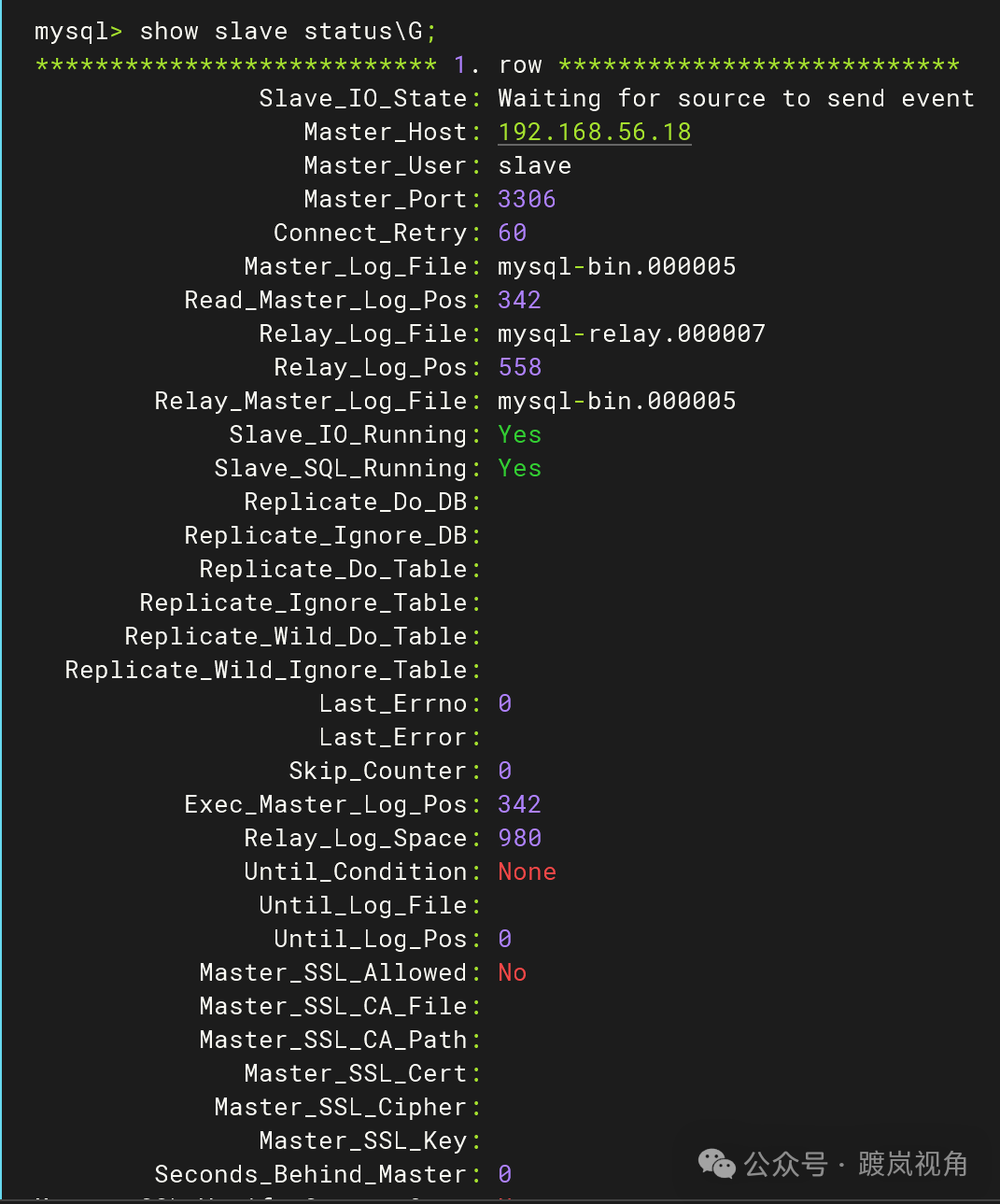Click the Relay_Log_Pos value 558
1000x1204 pixels.
click(x=519, y=367)
